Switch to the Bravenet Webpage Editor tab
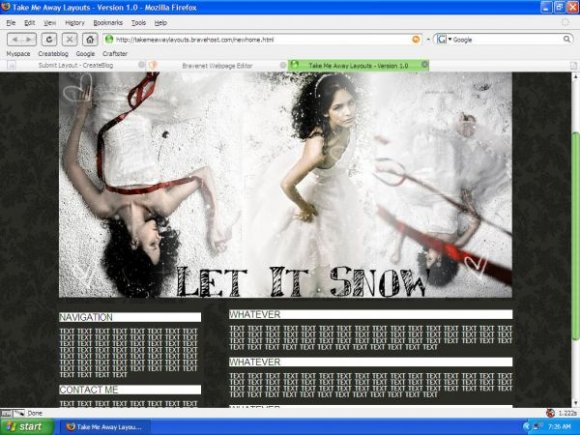 click(217, 66)
